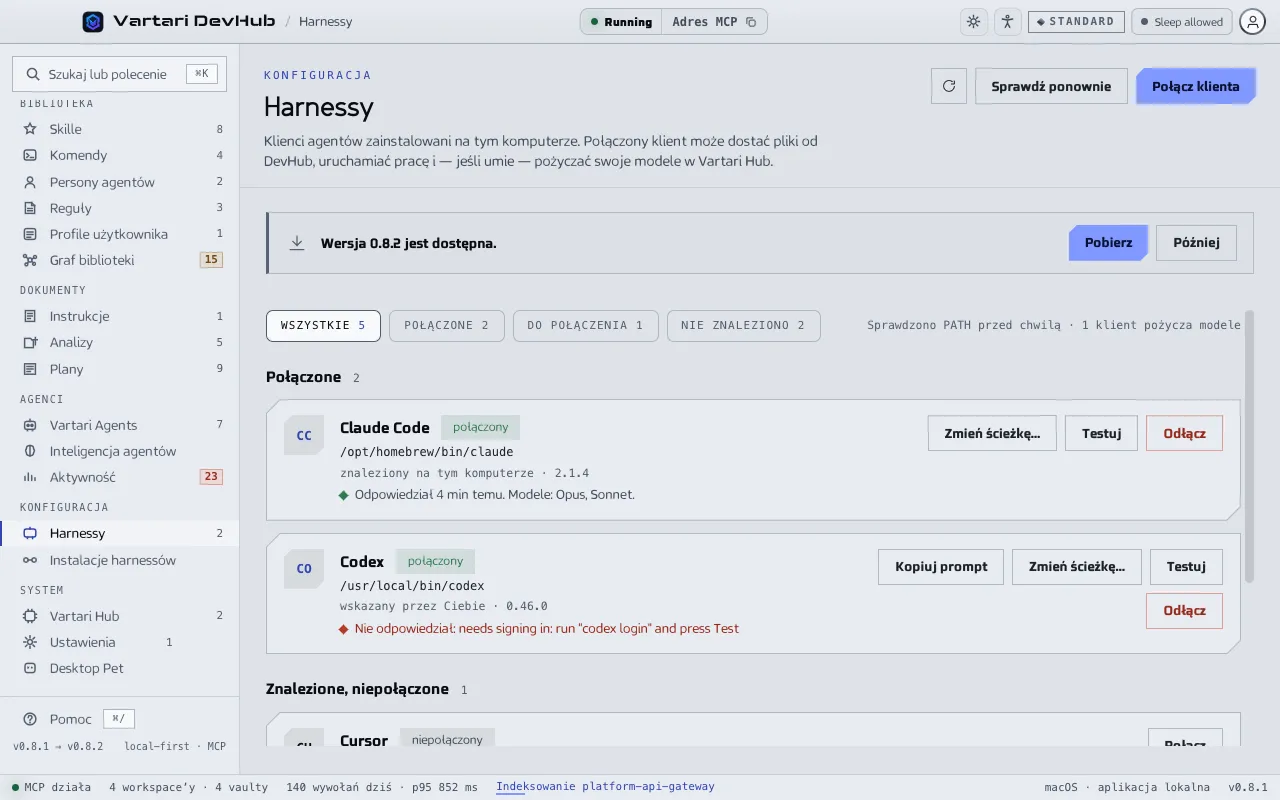
Task: Click Odłącz for Claude Code
Action: pyautogui.click(x=1184, y=433)
